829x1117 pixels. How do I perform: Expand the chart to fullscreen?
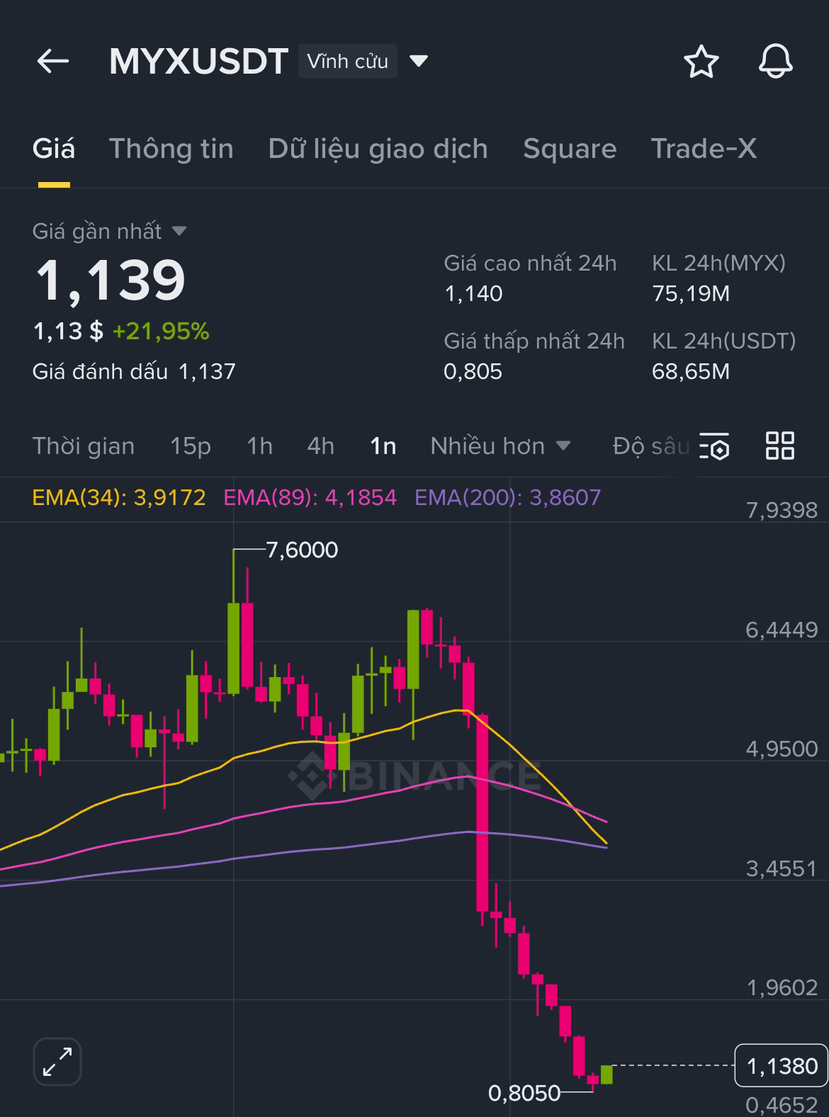coord(57,1061)
